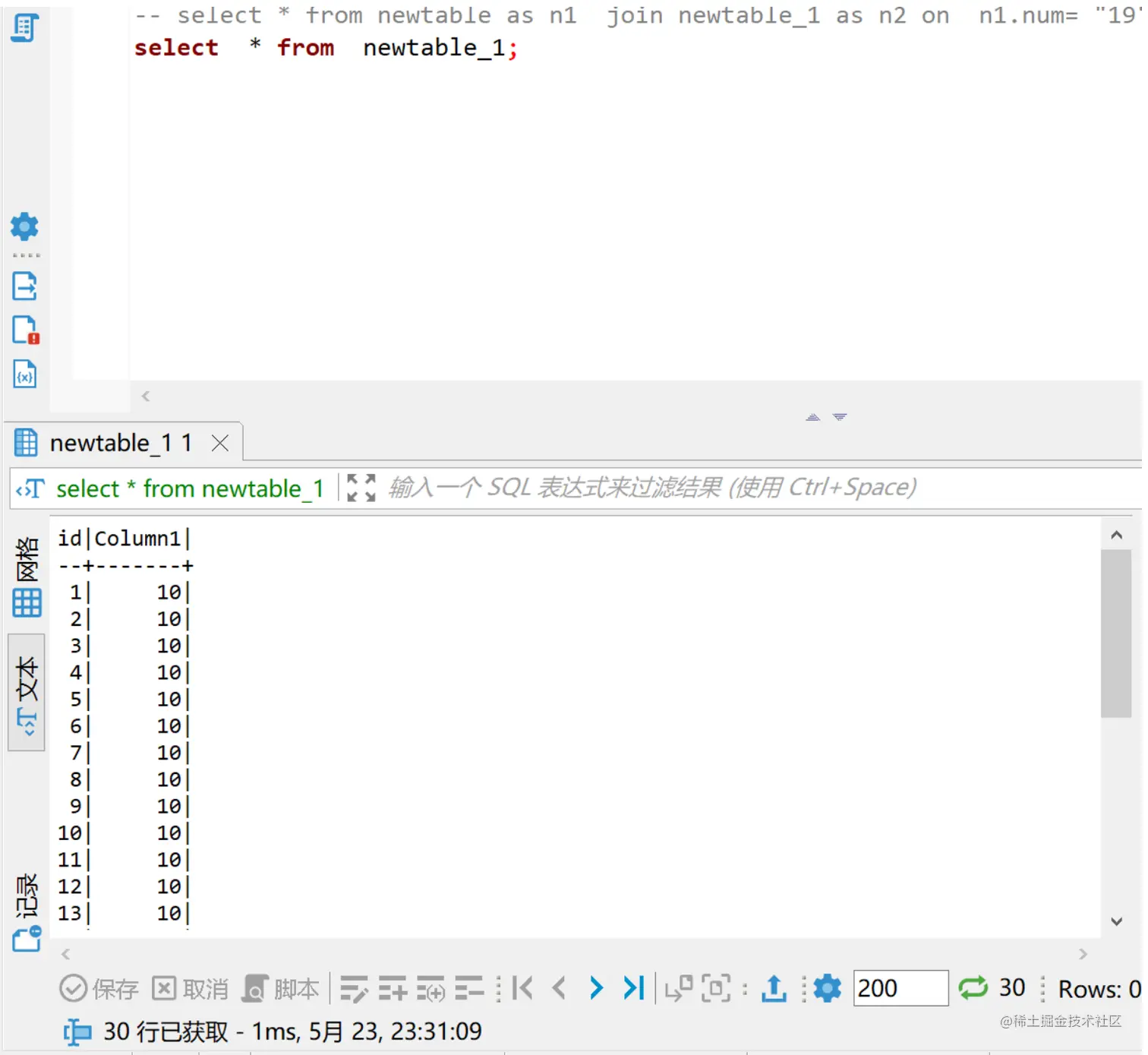The image size is (1148, 1055).
Task: Switch to the newtable_1 1 result tab
Action: point(121,443)
